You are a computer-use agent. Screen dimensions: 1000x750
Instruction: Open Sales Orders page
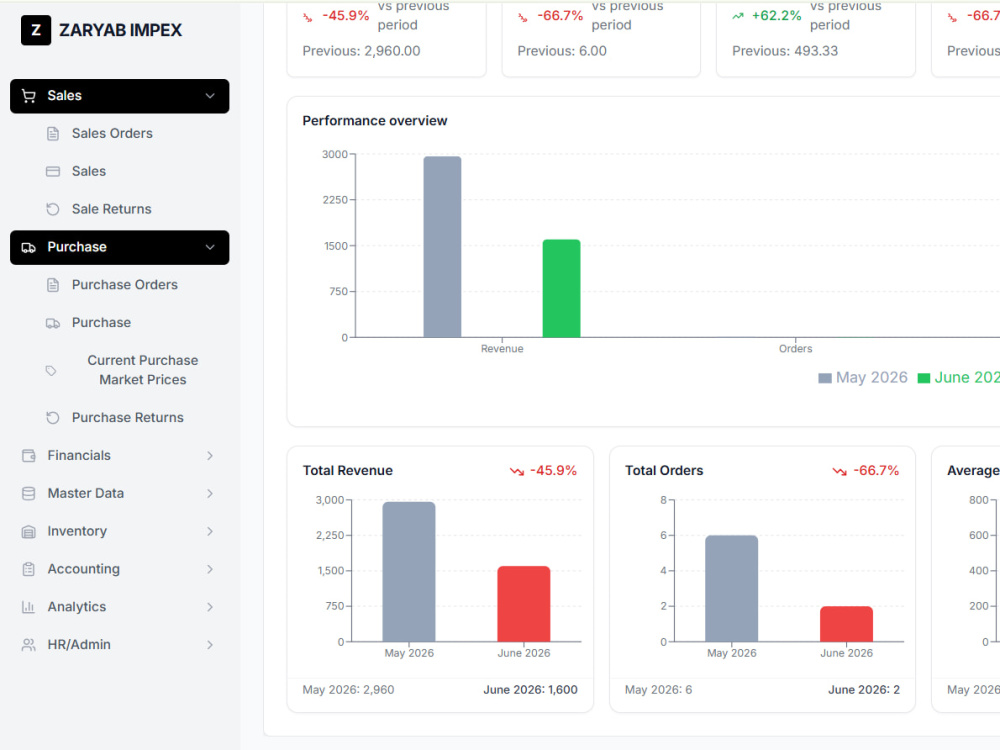tap(112, 133)
